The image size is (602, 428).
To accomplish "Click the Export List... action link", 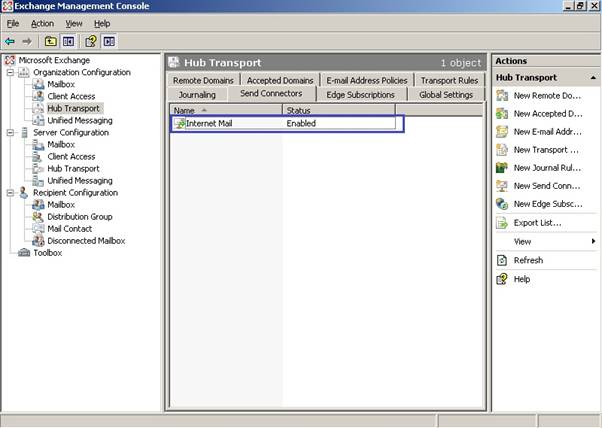I will pos(538,223).
